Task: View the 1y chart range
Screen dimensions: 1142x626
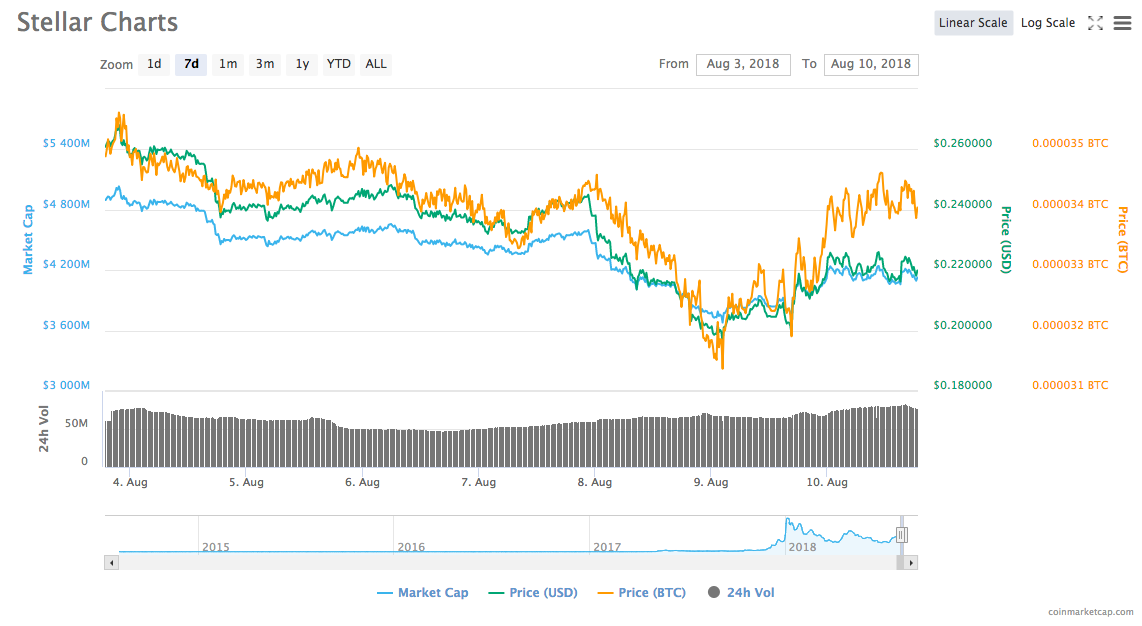Action: click(302, 64)
